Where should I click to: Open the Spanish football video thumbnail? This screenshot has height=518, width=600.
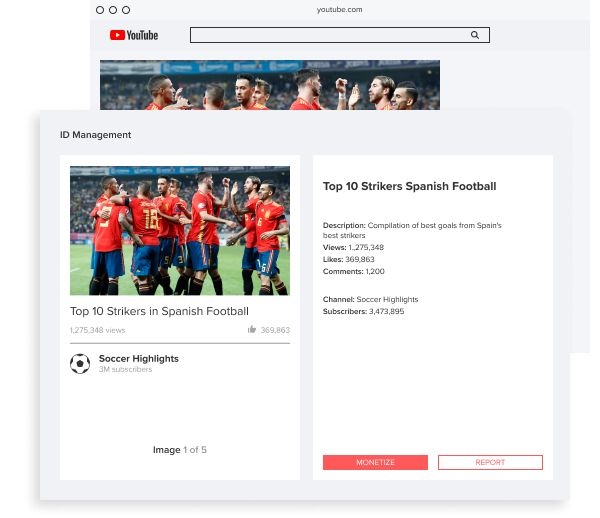[x=180, y=231]
